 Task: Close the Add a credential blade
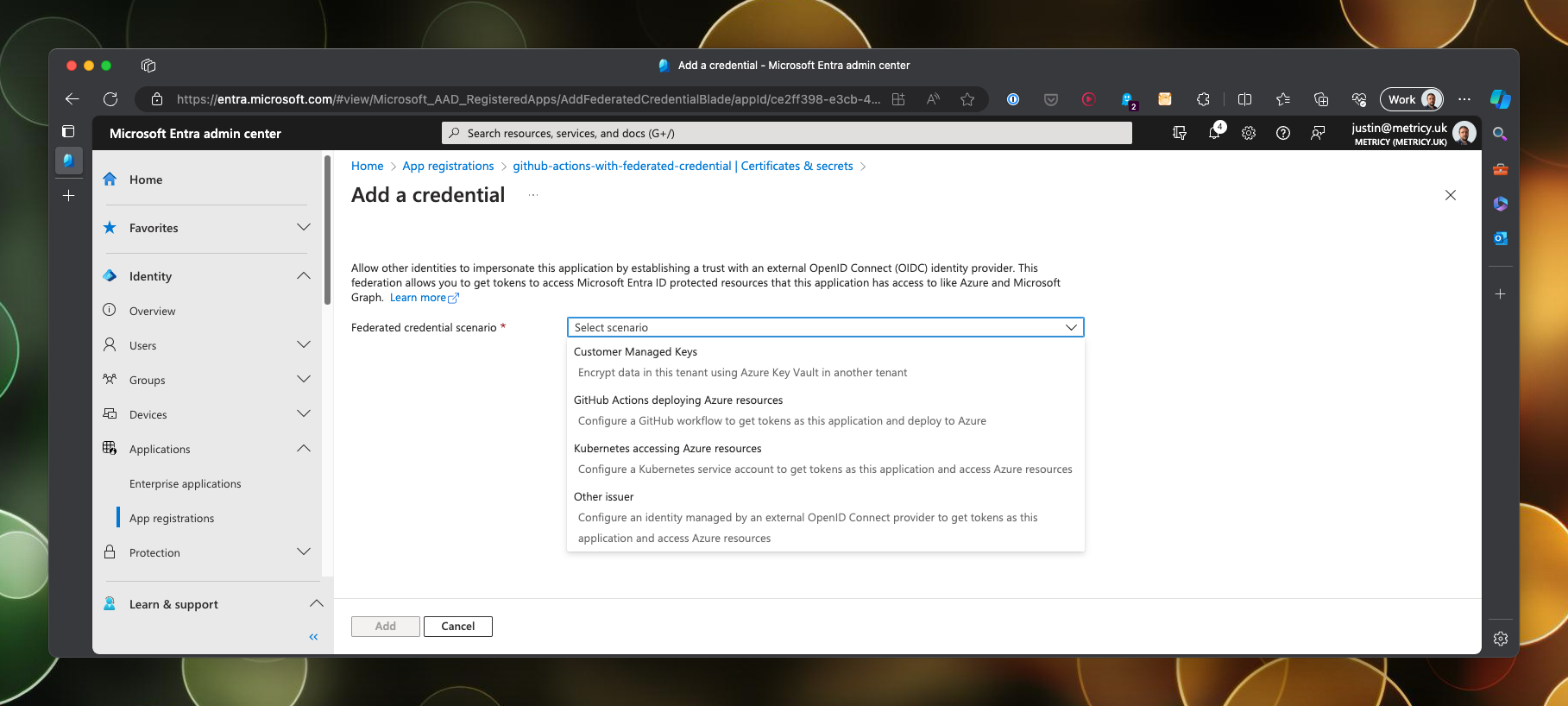click(1451, 195)
